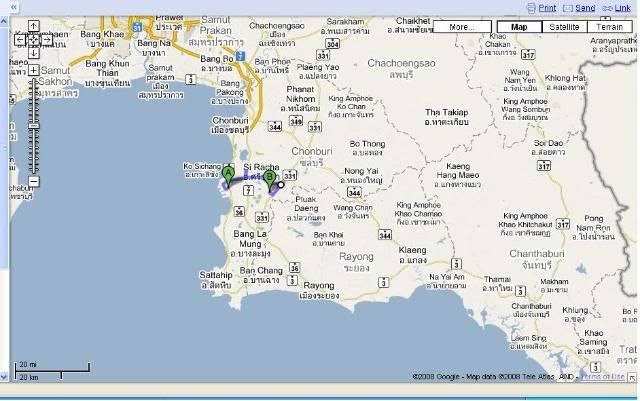The height and width of the screenshot is (401, 640).
Task: Zoom in with the plus button
Action: click(33, 70)
